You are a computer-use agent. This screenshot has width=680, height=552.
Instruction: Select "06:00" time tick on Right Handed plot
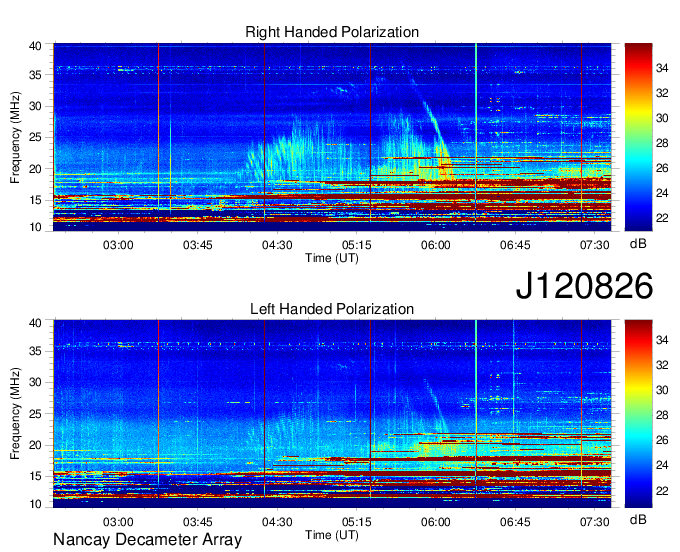pos(436,245)
